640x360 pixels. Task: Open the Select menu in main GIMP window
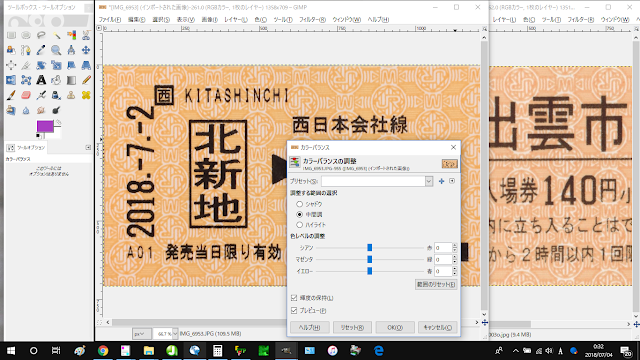(x=161, y=20)
